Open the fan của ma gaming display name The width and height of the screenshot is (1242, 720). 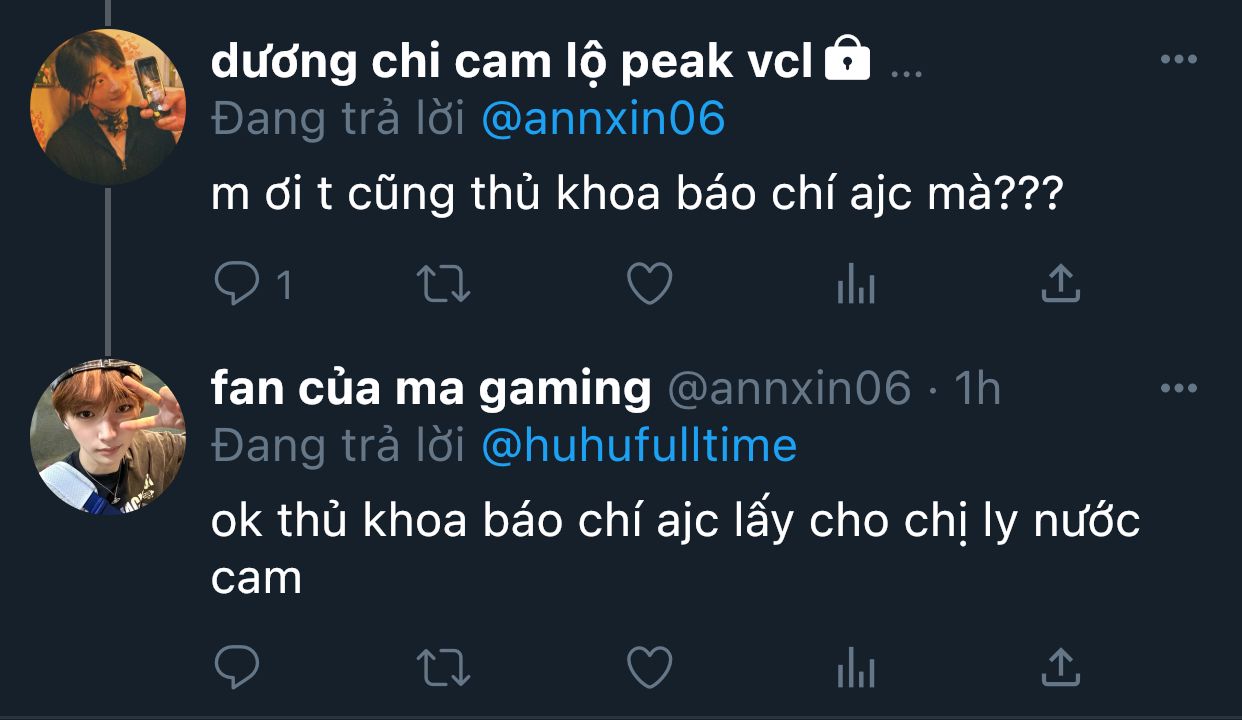(x=431, y=388)
